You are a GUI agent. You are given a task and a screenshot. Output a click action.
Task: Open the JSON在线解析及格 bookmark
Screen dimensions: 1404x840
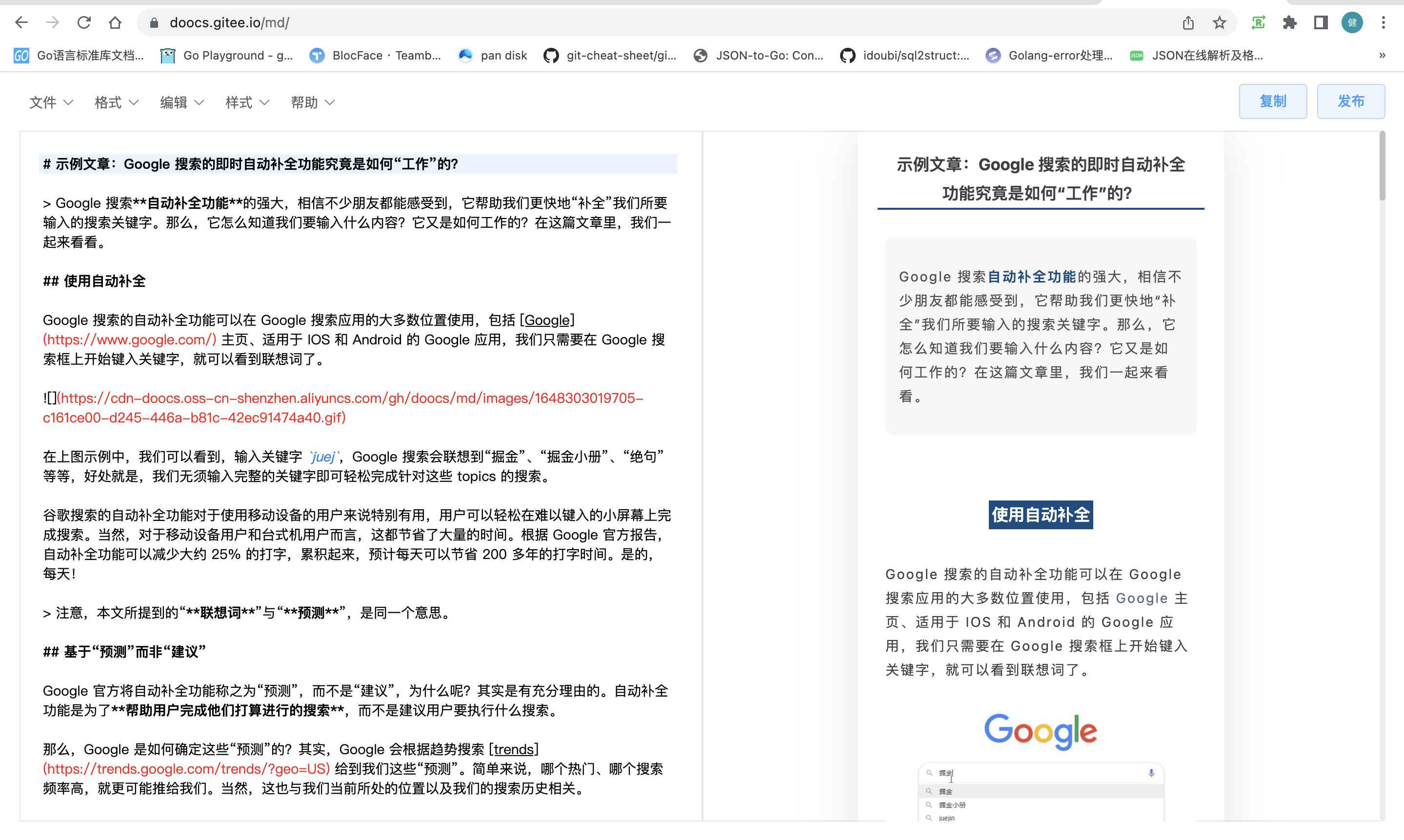1196,56
